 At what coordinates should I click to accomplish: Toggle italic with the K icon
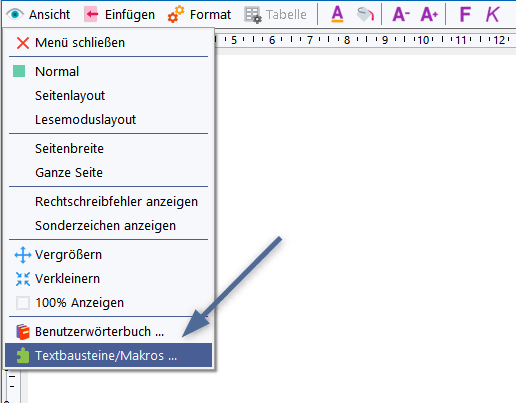[x=492, y=14]
